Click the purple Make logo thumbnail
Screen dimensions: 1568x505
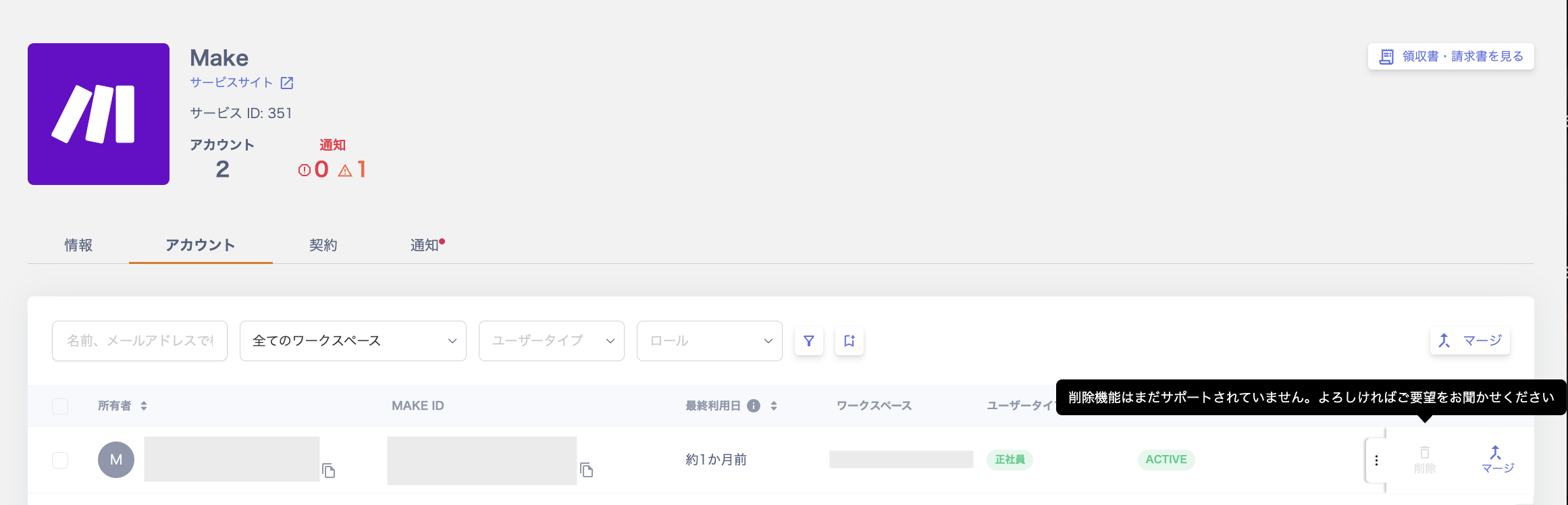point(99,114)
